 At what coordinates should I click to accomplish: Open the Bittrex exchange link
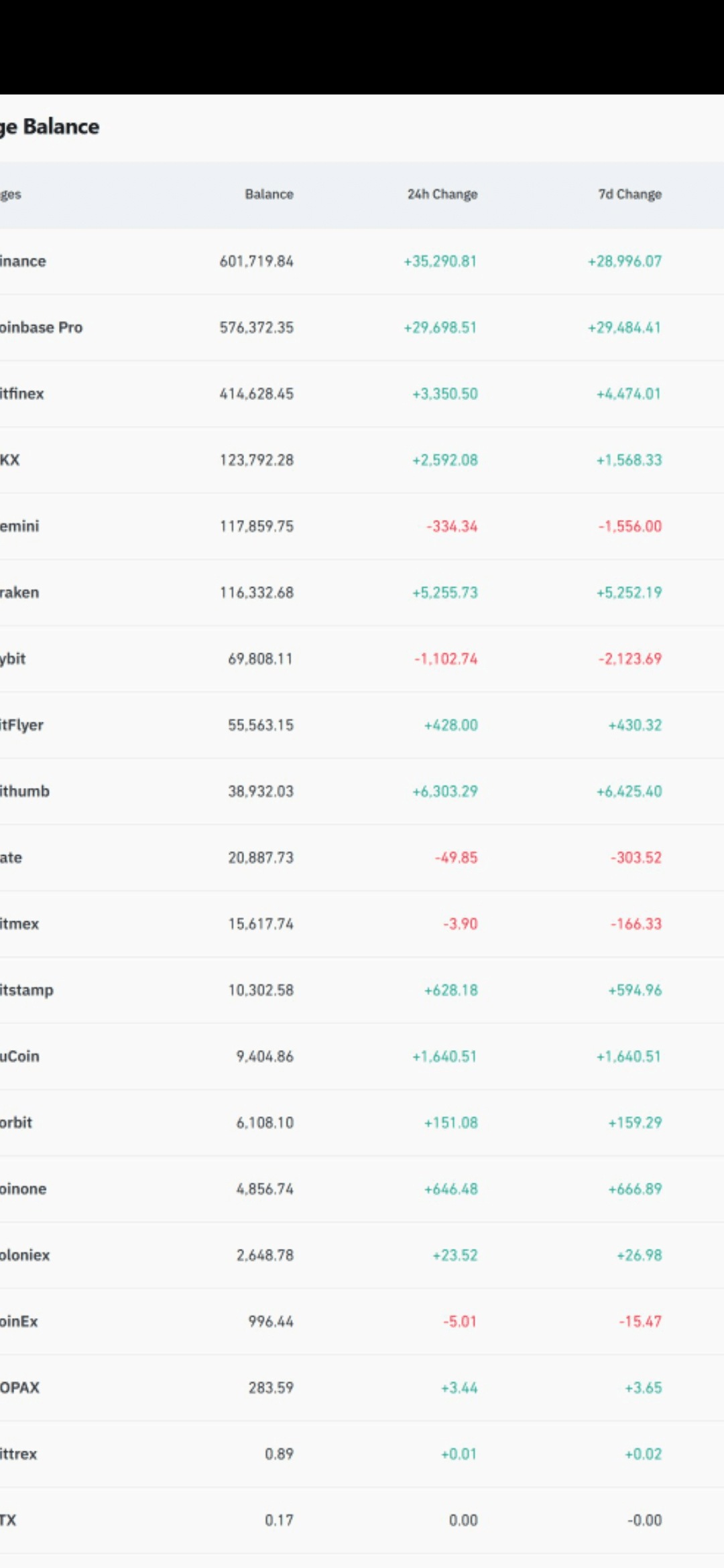click(x=18, y=1454)
